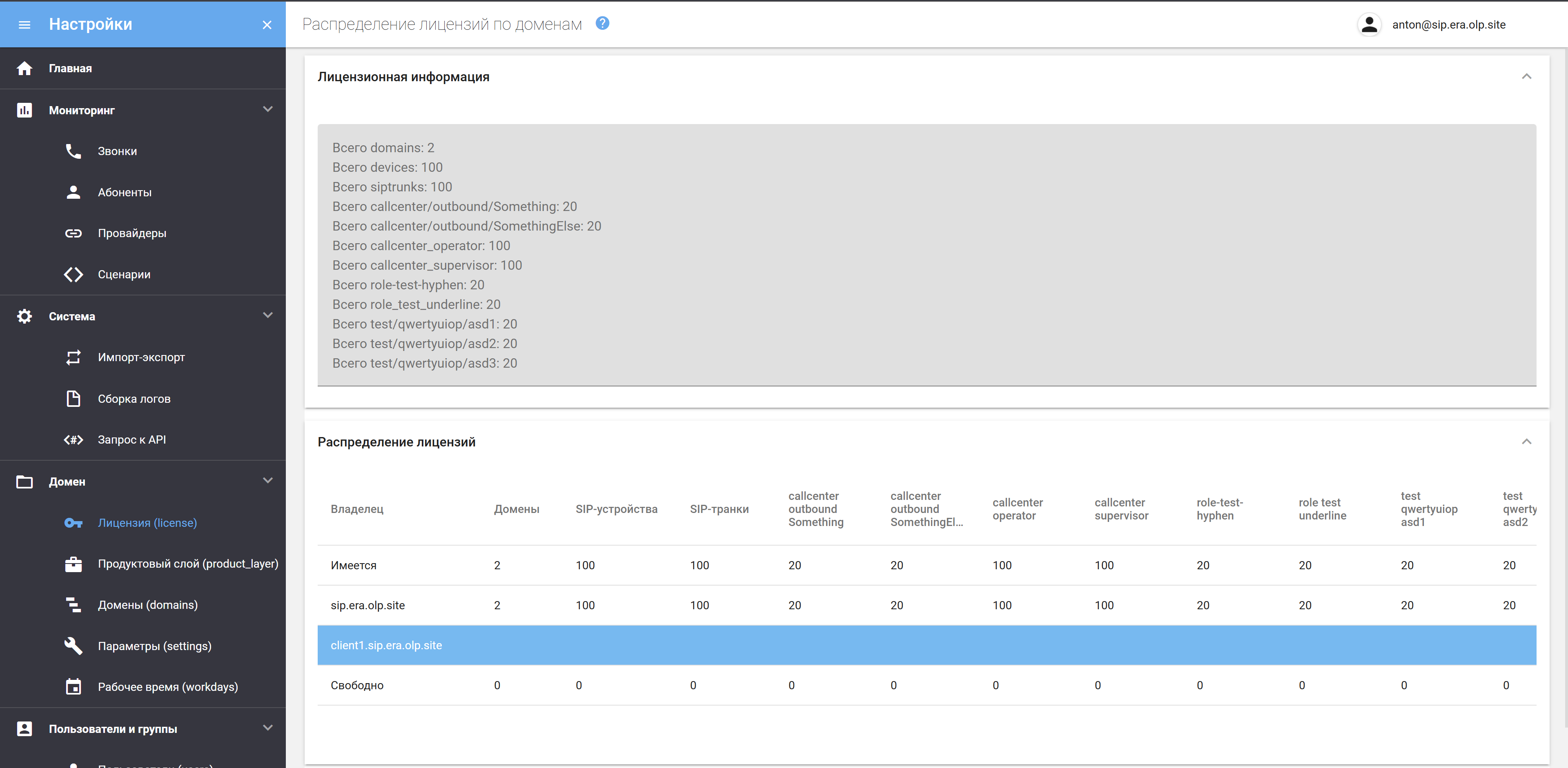Image resolution: width=1568 pixels, height=768 pixels.
Task: Click the hamburger menu icon
Action: [x=24, y=25]
